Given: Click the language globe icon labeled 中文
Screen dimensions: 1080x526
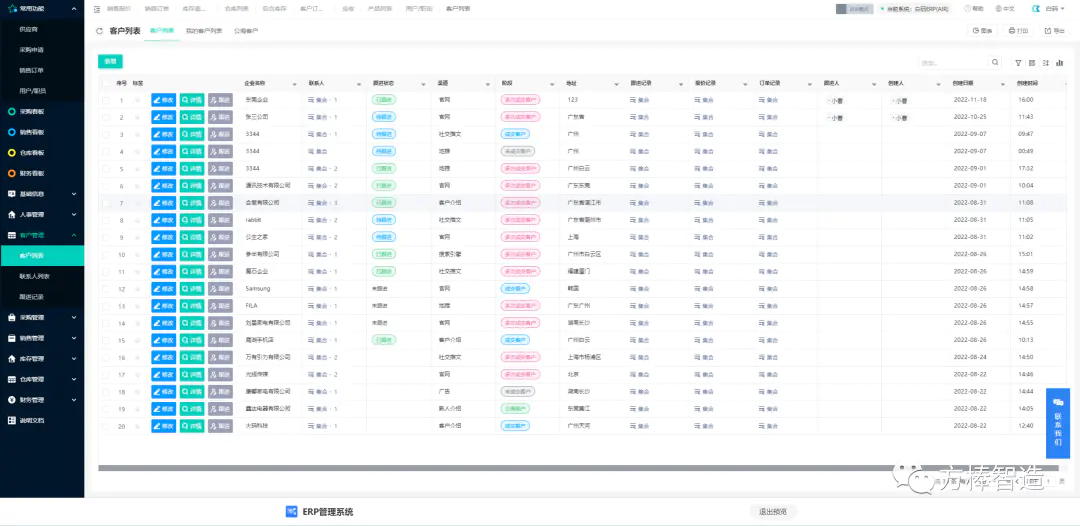Looking at the screenshot, I should tap(1005, 8).
